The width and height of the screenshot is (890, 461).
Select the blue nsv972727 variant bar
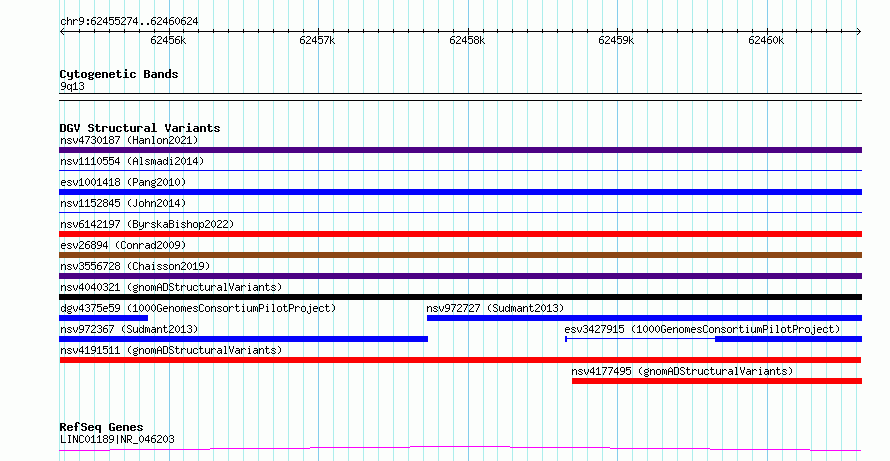click(644, 318)
